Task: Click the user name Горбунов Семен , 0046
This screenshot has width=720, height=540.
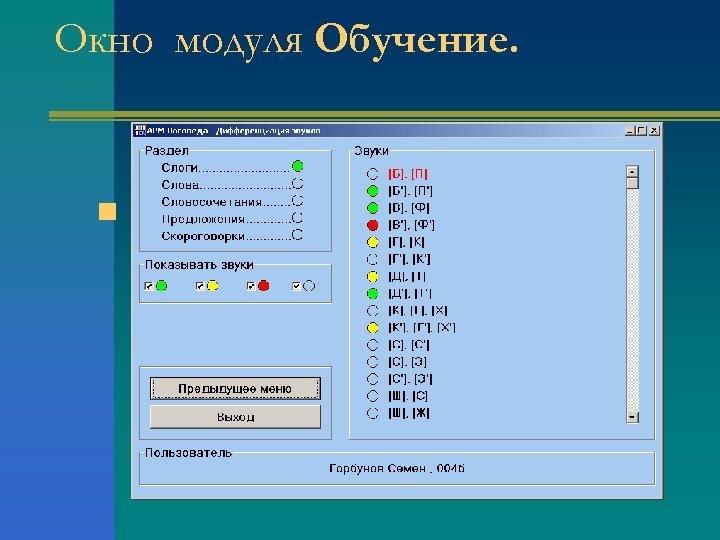Action: pyautogui.click(x=397, y=468)
